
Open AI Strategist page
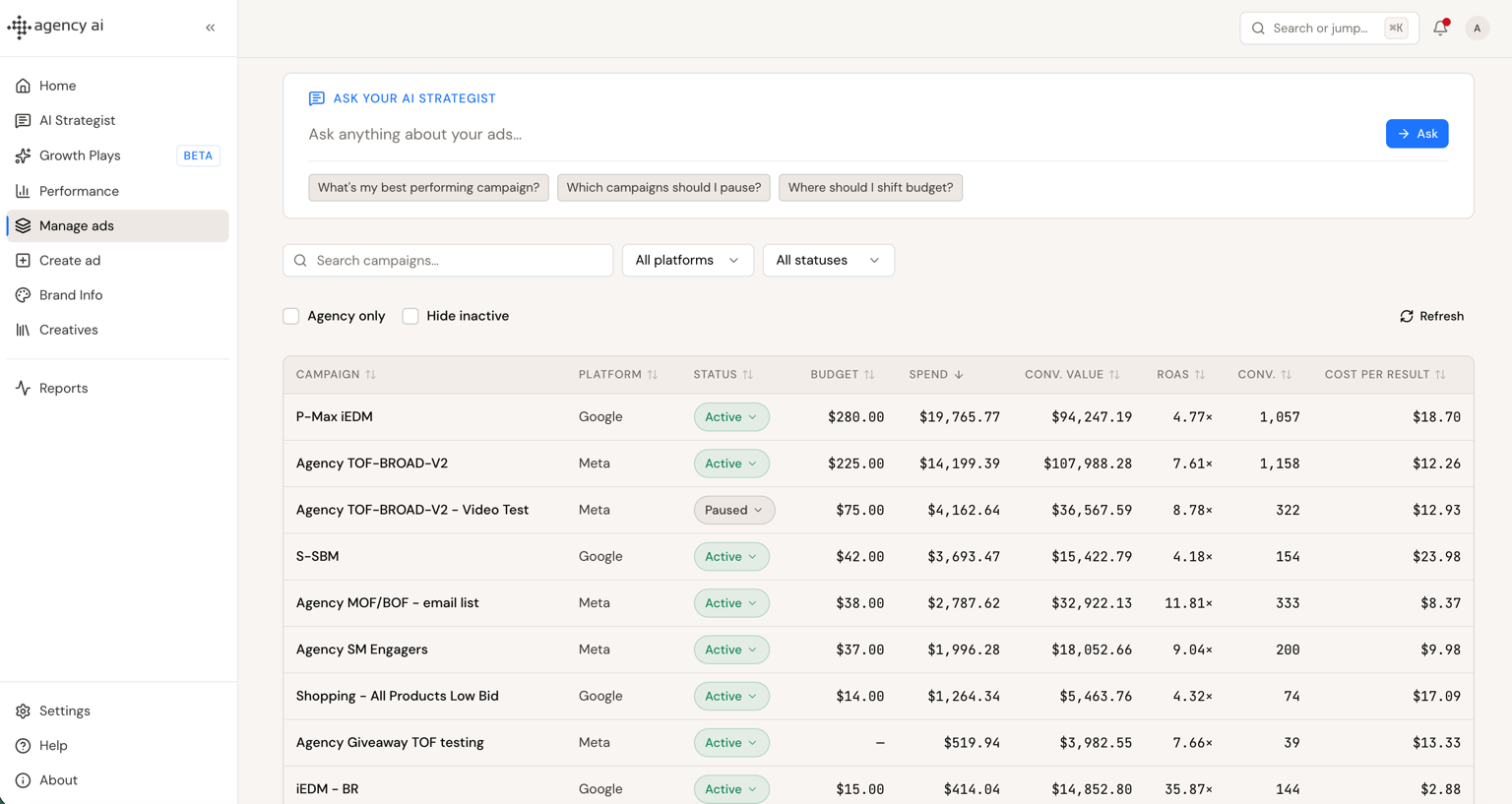[x=117, y=121]
